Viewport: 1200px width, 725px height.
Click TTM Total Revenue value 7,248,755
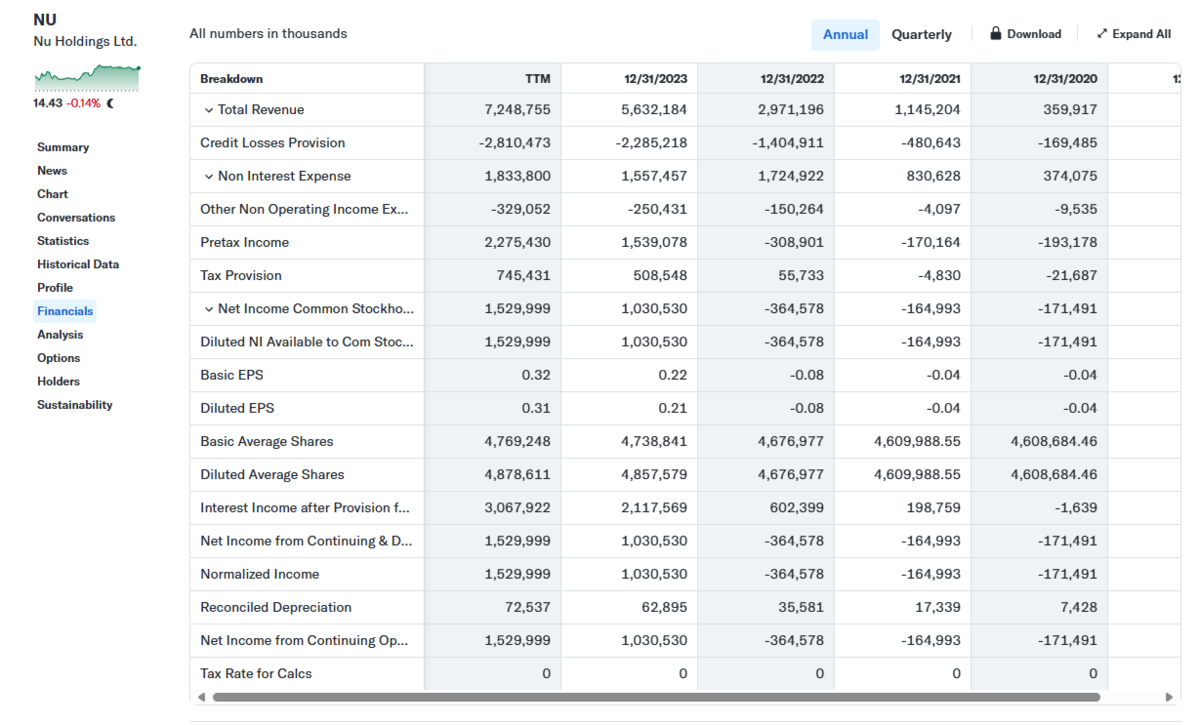coord(517,110)
